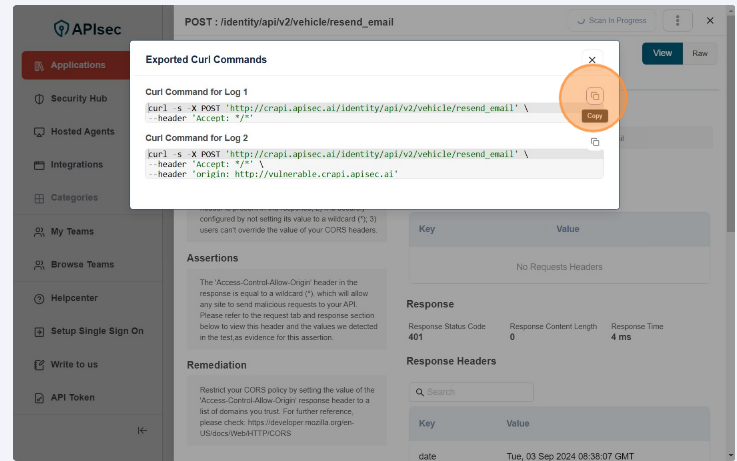Click the Setup Single Sign On icon
This screenshot has width=737, height=461.
39,331
